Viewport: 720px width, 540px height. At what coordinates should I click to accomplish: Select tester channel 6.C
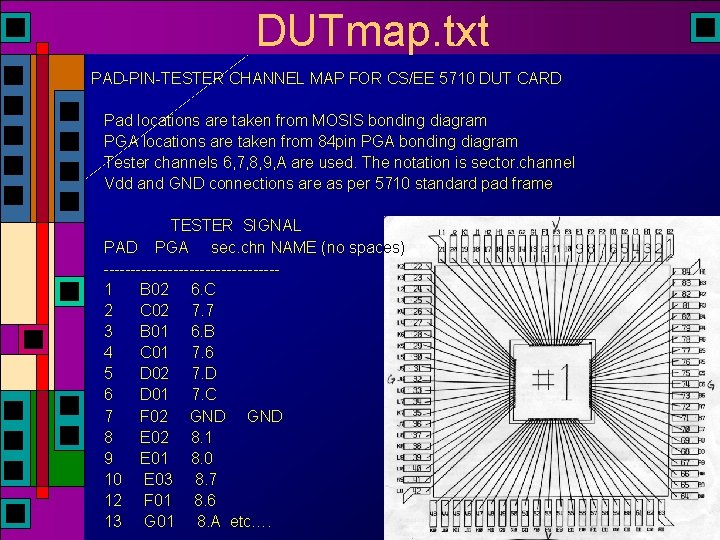click(x=203, y=289)
